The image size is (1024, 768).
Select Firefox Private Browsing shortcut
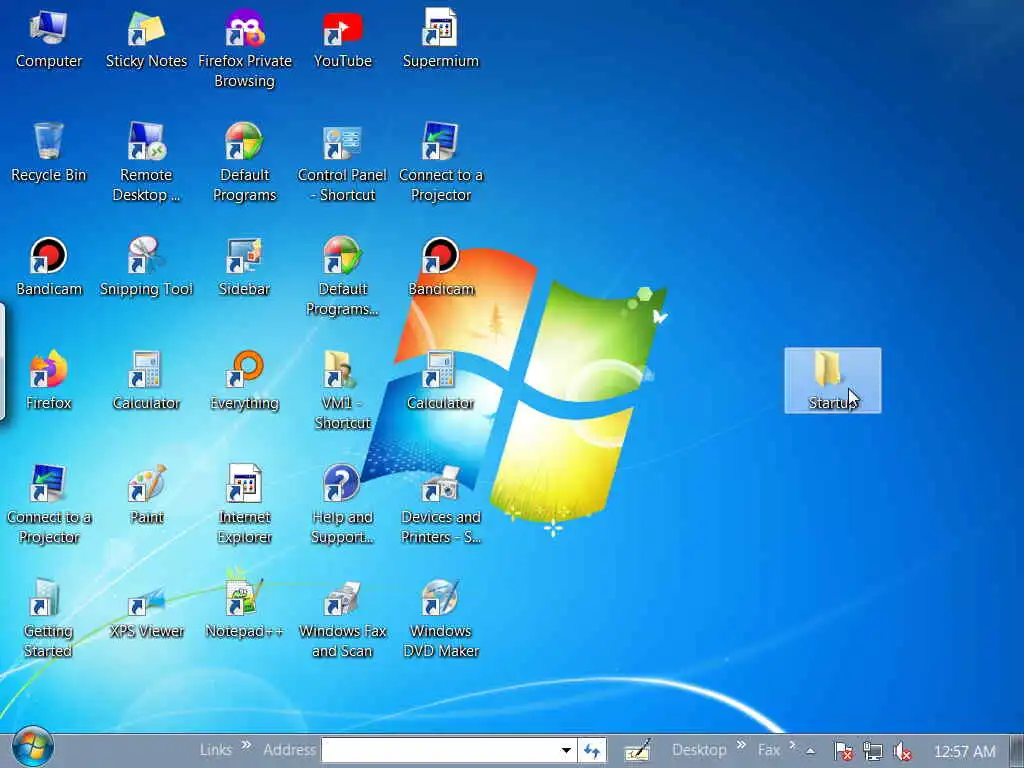[244, 49]
